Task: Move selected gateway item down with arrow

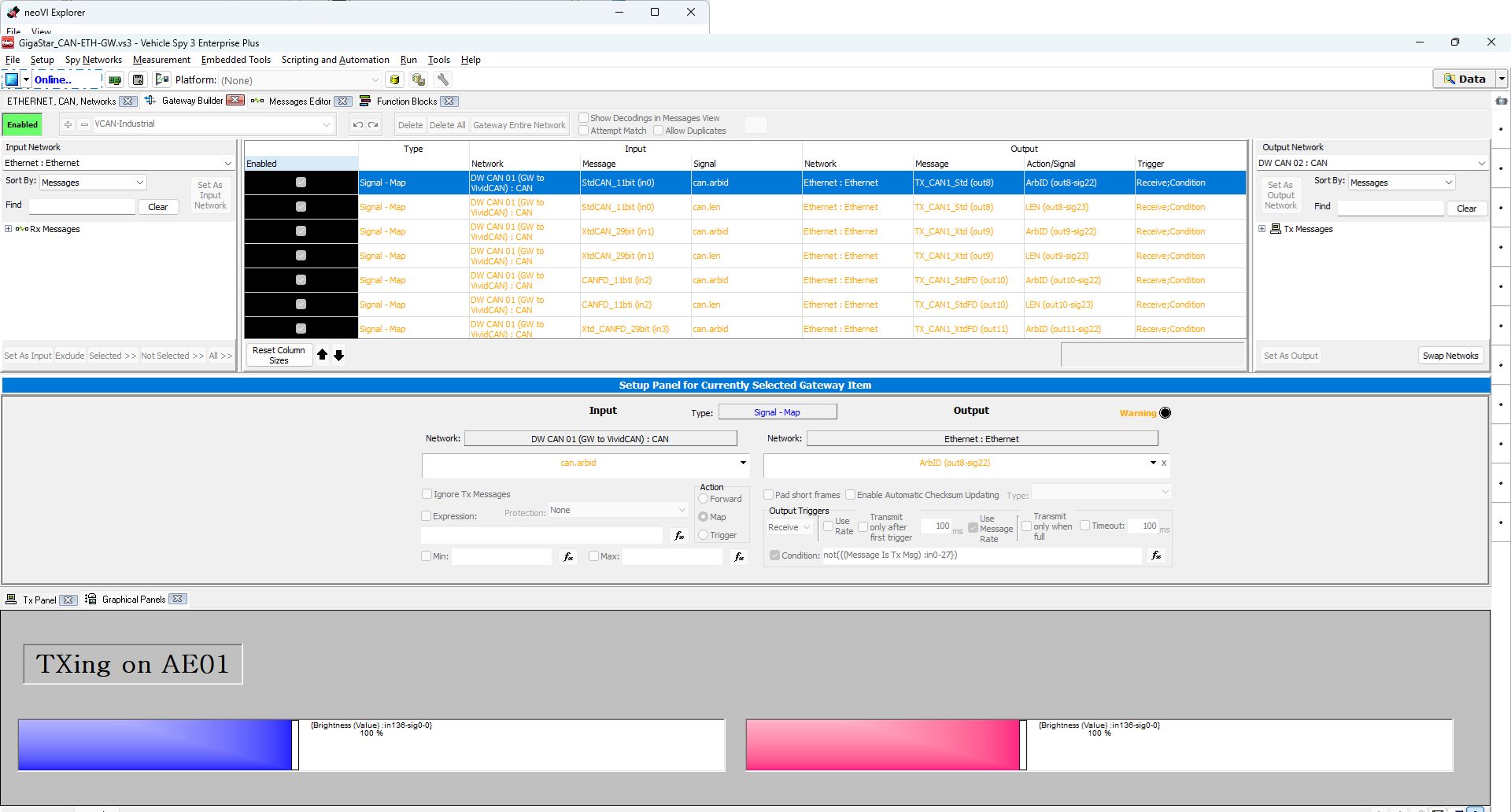Action: pos(339,356)
